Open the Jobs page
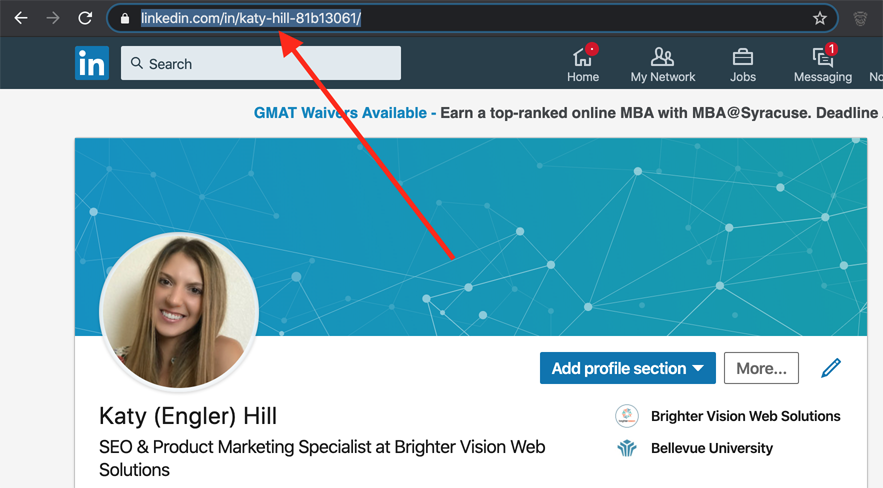 pyautogui.click(x=742, y=65)
